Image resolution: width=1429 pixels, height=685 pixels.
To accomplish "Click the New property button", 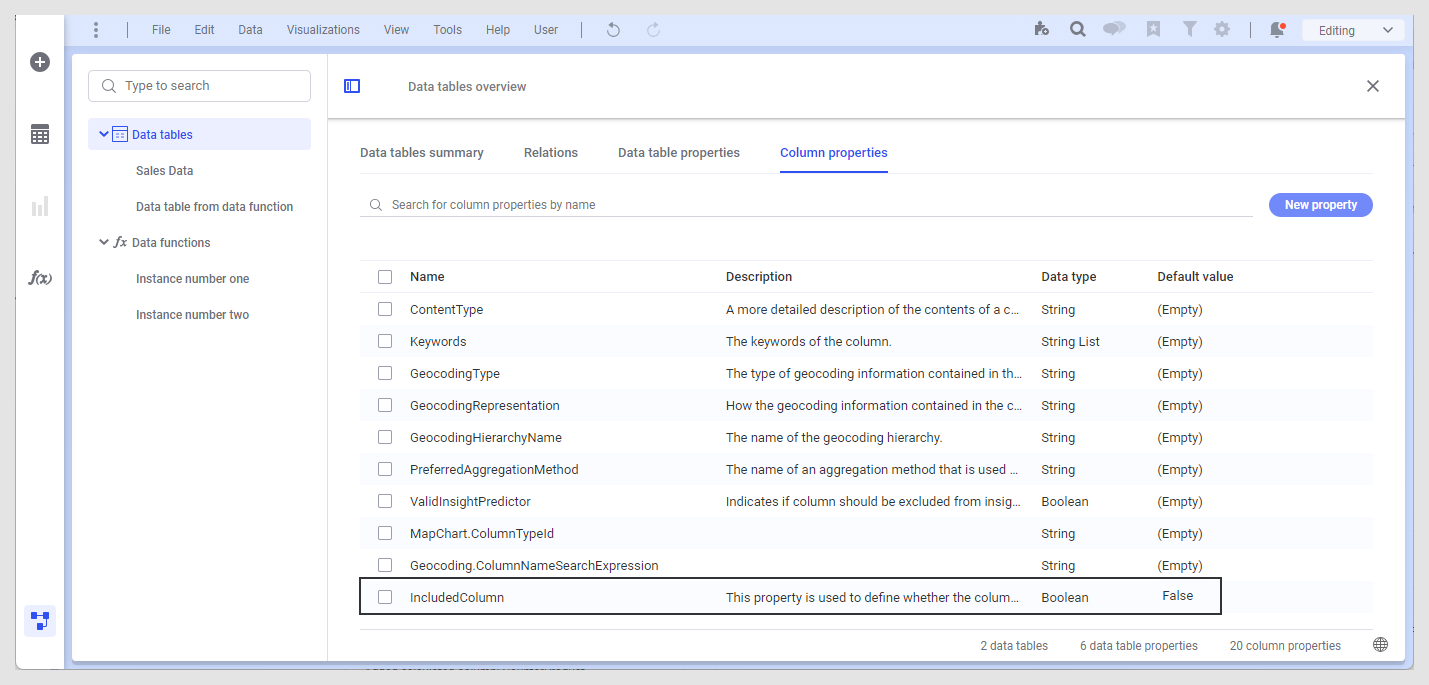I will (x=1320, y=205).
